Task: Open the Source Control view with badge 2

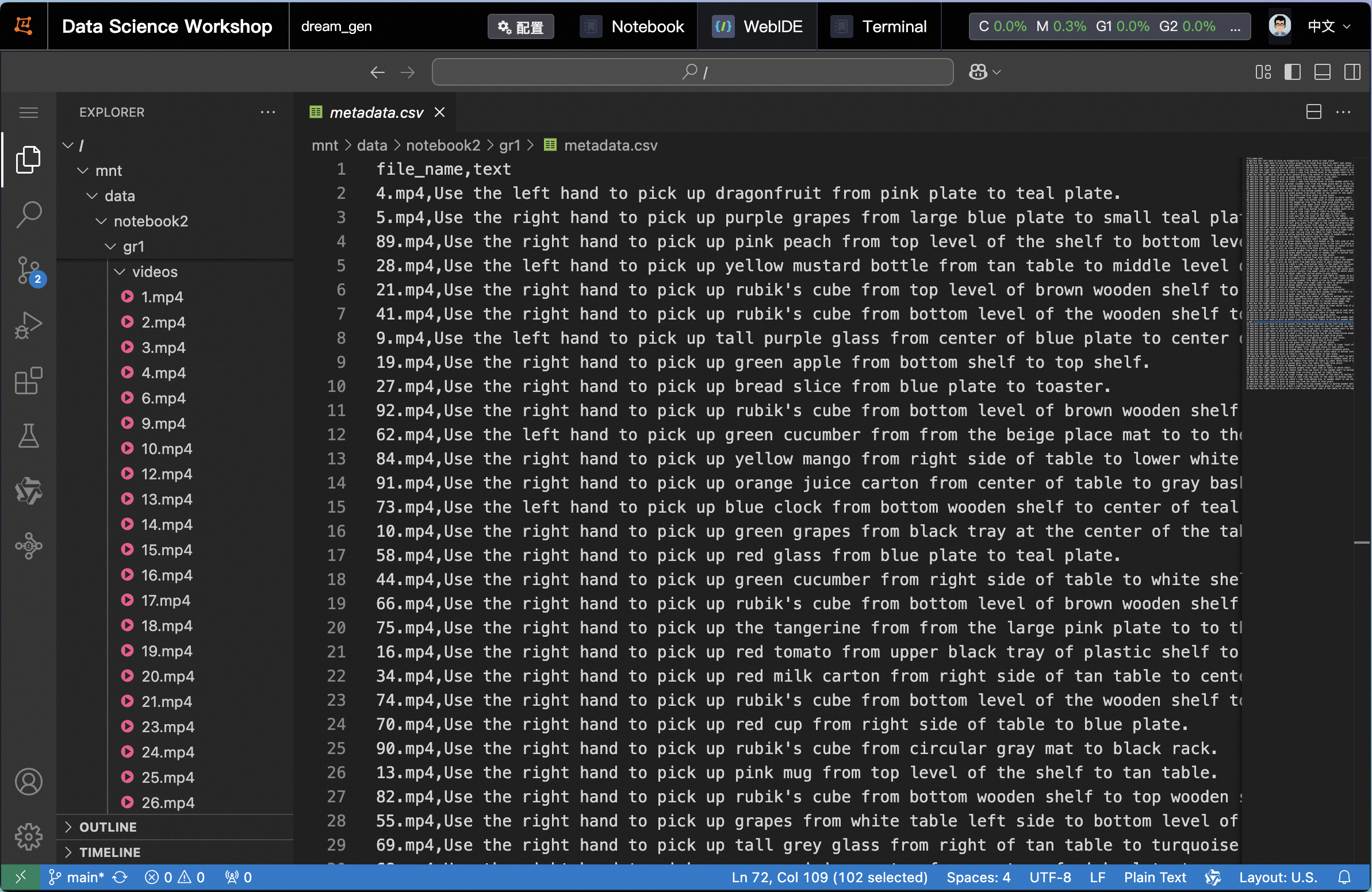Action: pos(28,270)
